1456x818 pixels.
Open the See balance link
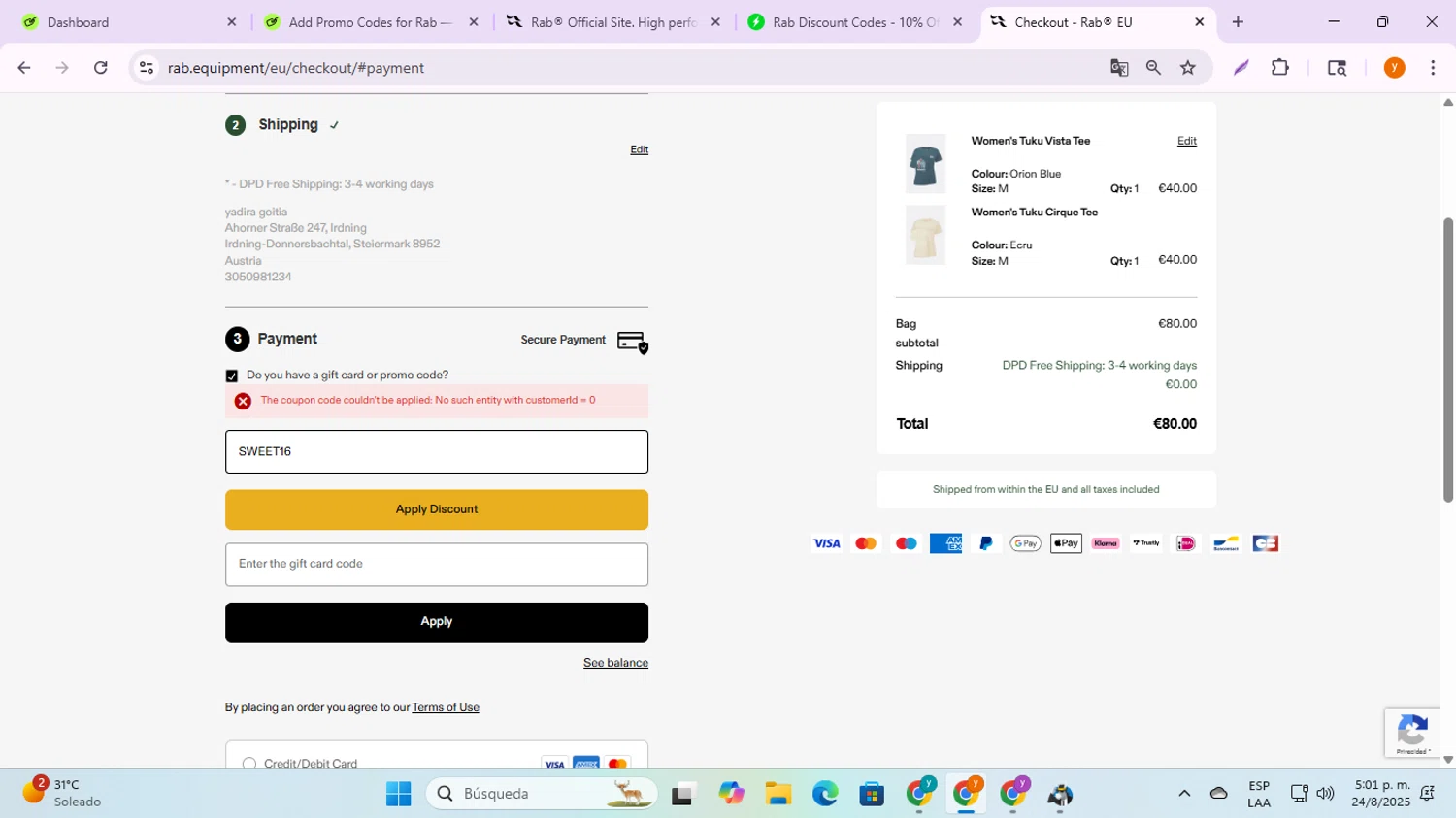click(615, 663)
